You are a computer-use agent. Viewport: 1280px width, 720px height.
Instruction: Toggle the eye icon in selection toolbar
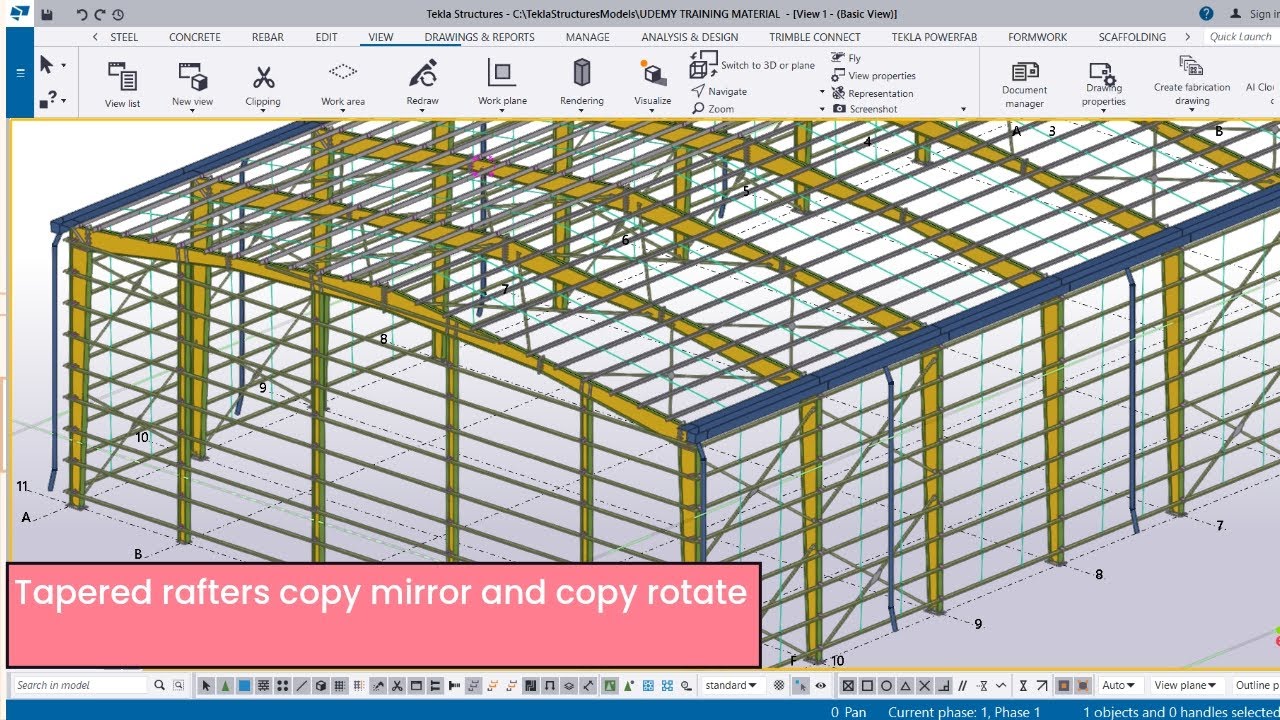coord(820,685)
